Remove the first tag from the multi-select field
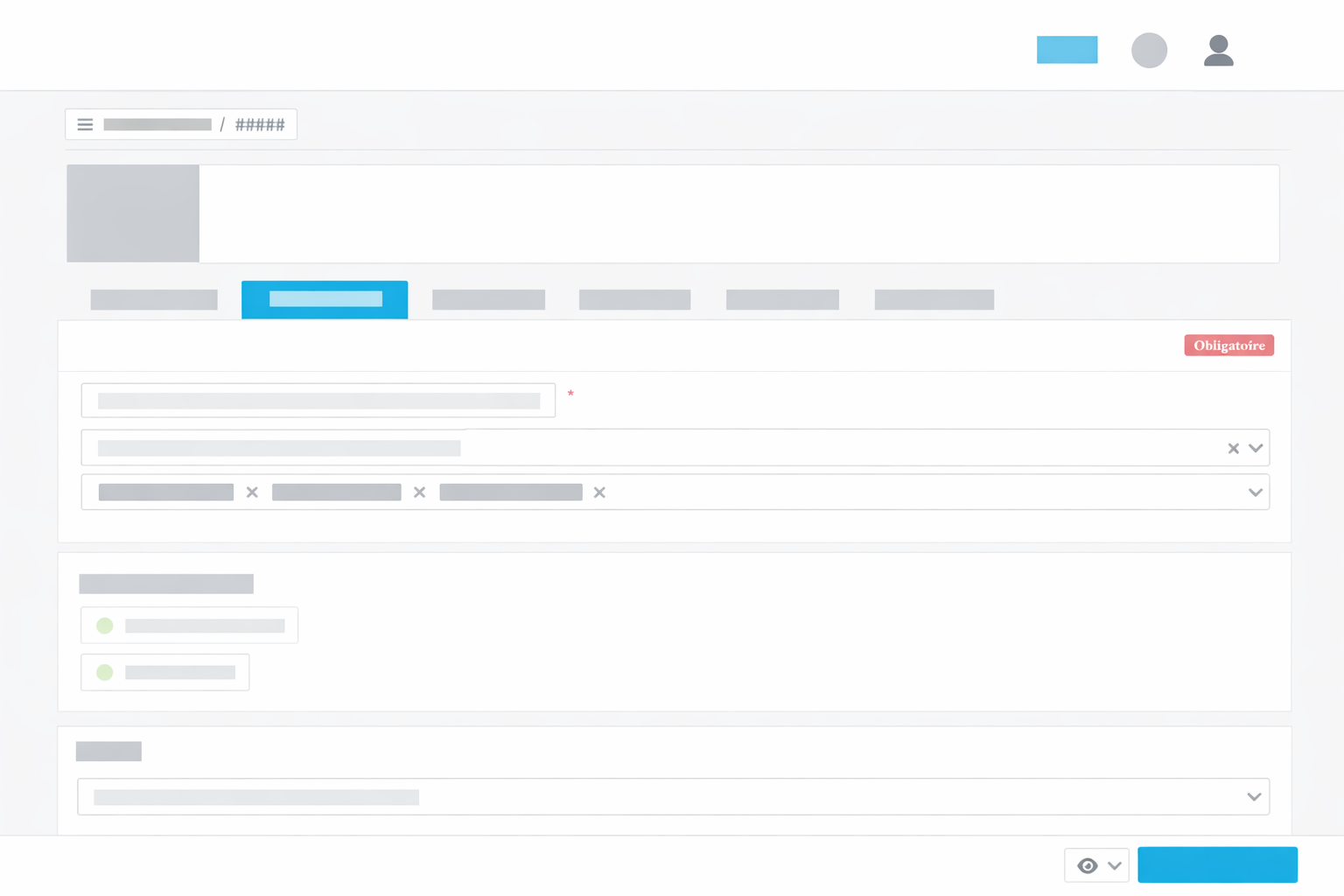Viewport: 1344px width, 896px height. [x=252, y=492]
